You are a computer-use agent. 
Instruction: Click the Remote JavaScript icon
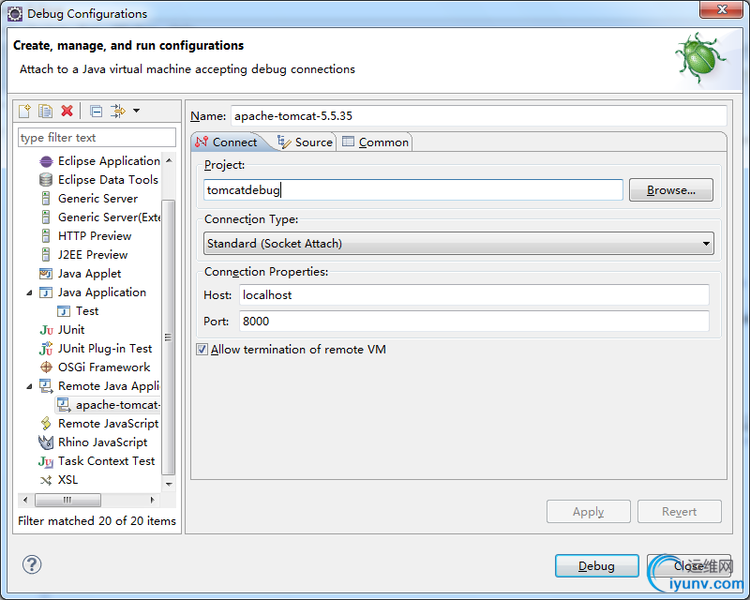click(46, 423)
